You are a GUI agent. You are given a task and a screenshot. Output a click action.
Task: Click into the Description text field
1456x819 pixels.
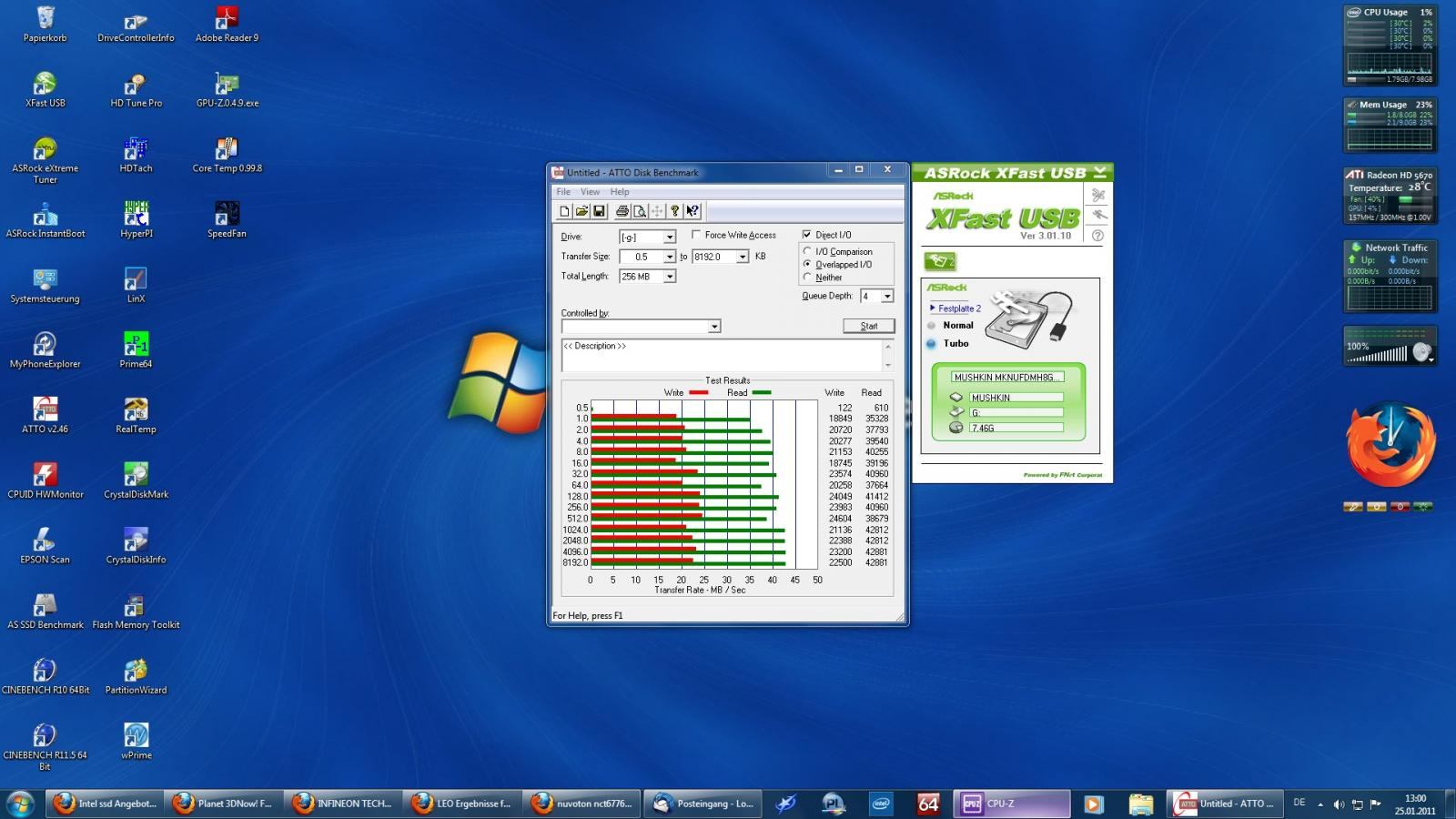722,356
